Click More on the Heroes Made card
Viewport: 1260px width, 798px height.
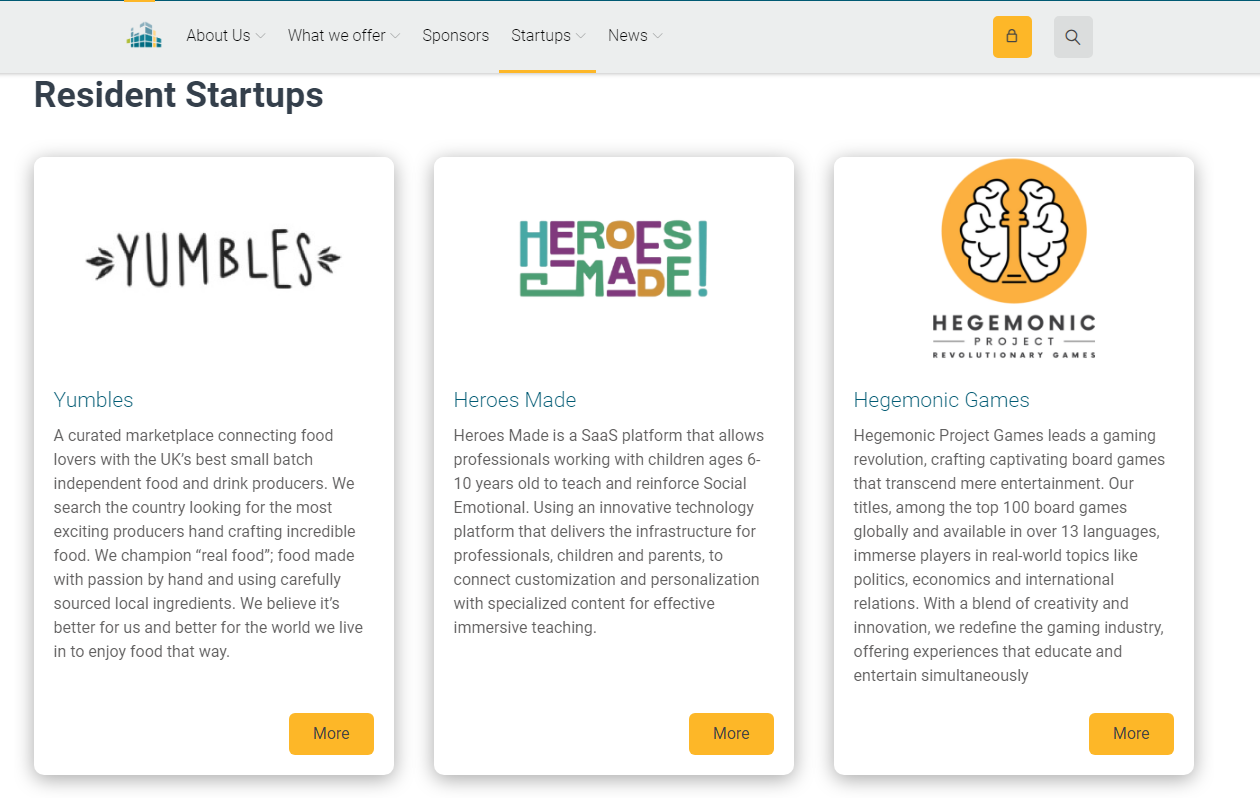pyautogui.click(x=731, y=734)
